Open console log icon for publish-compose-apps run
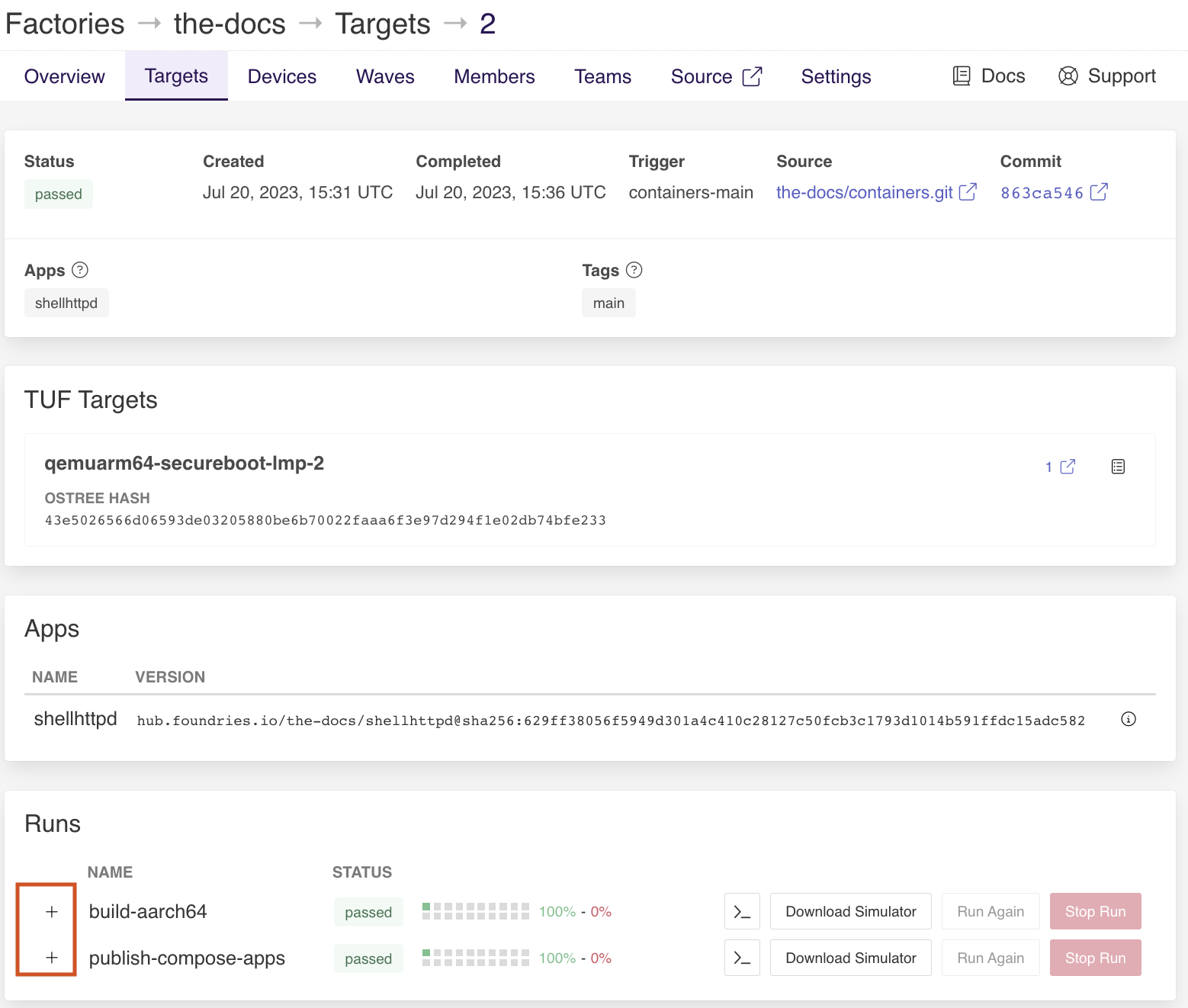 tap(741, 958)
